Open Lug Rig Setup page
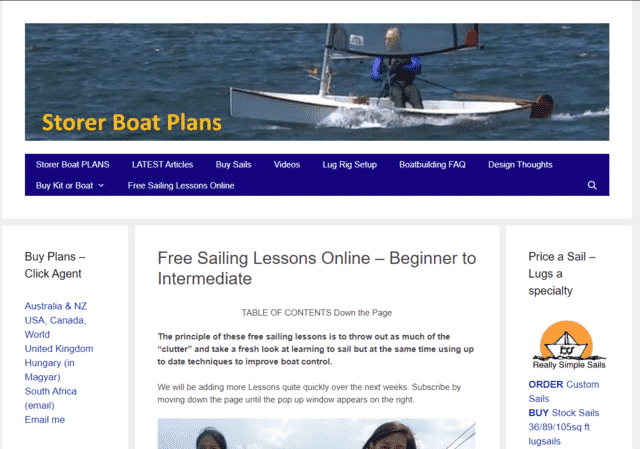This screenshot has width=640, height=449. click(x=349, y=164)
